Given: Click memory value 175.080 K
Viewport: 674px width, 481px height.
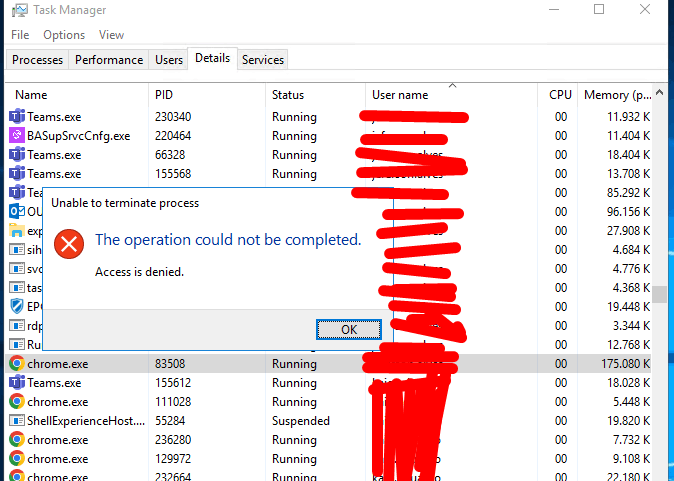Looking at the screenshot, I should point(625,364).
